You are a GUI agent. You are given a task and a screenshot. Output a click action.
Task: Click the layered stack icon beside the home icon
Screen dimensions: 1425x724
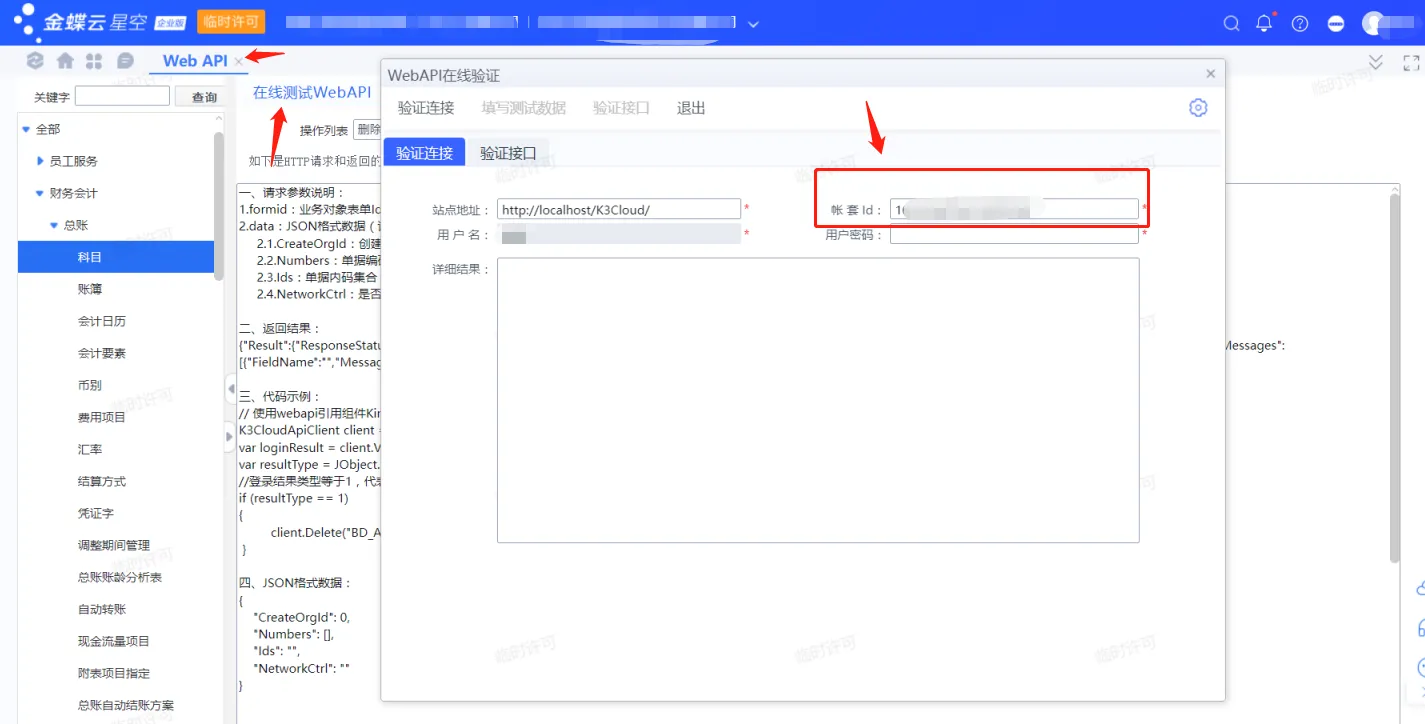35,61
